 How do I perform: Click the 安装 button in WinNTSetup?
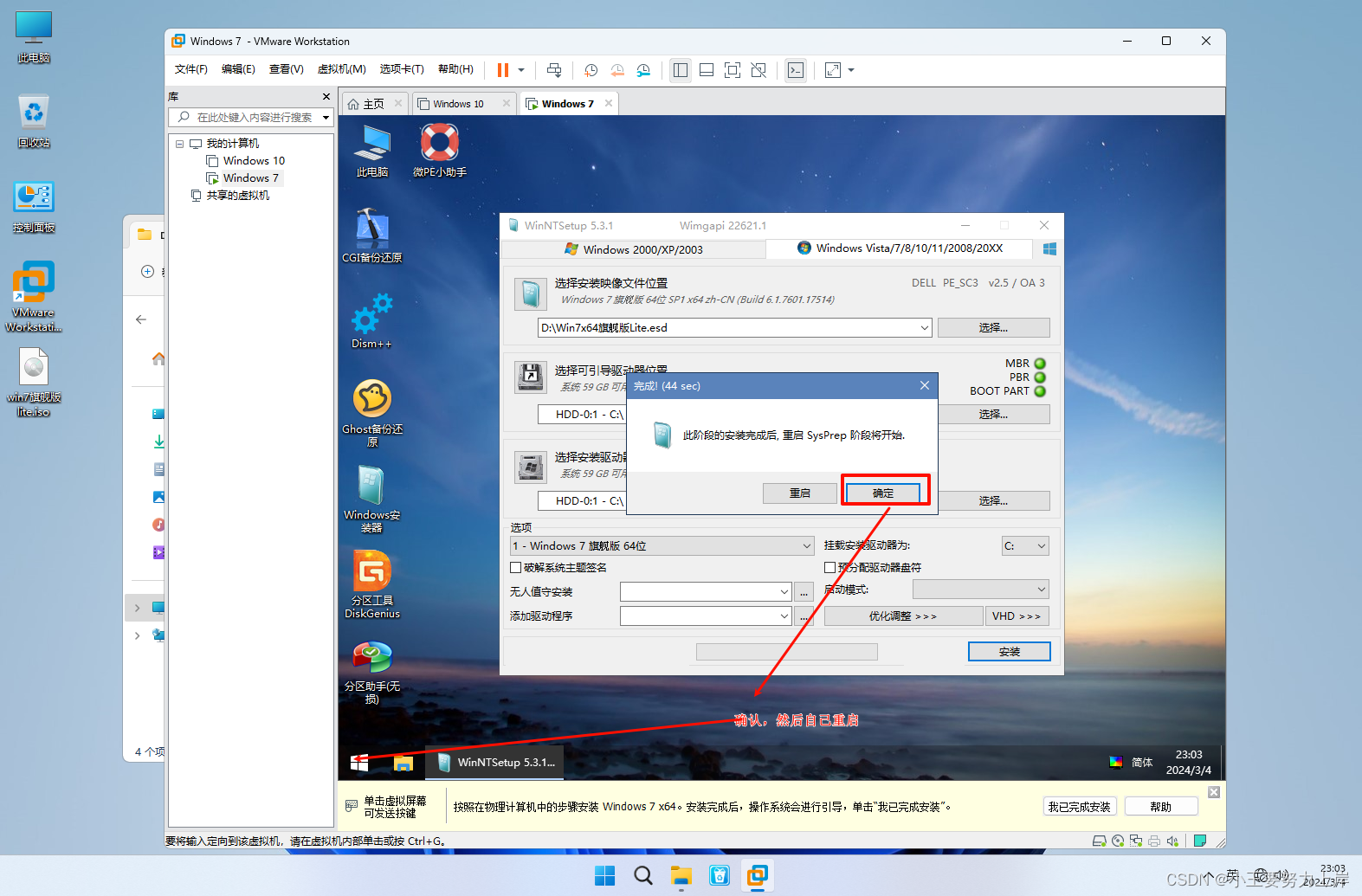tap(1010, 652)
